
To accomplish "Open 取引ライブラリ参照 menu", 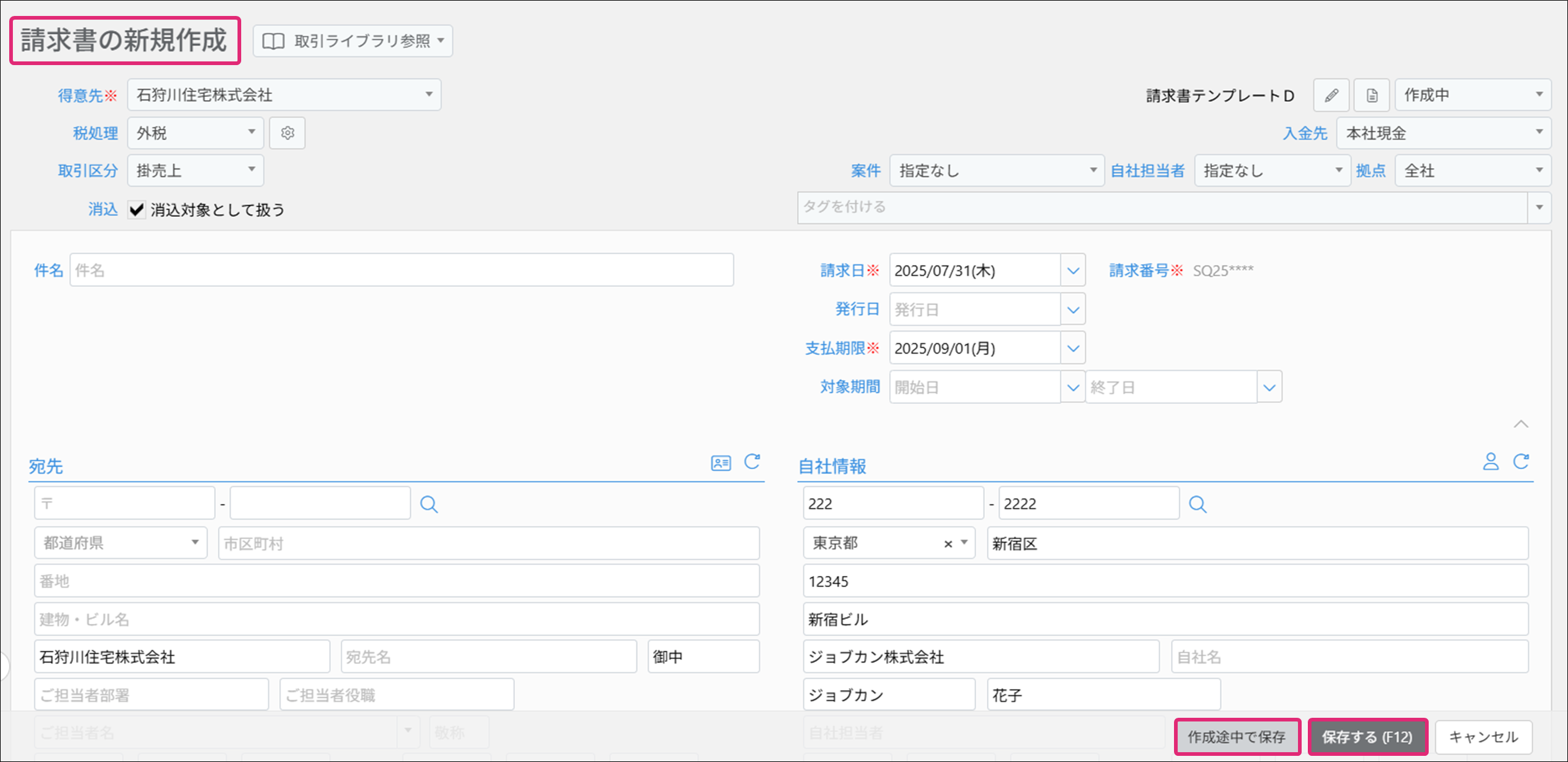I will (353, 41).
